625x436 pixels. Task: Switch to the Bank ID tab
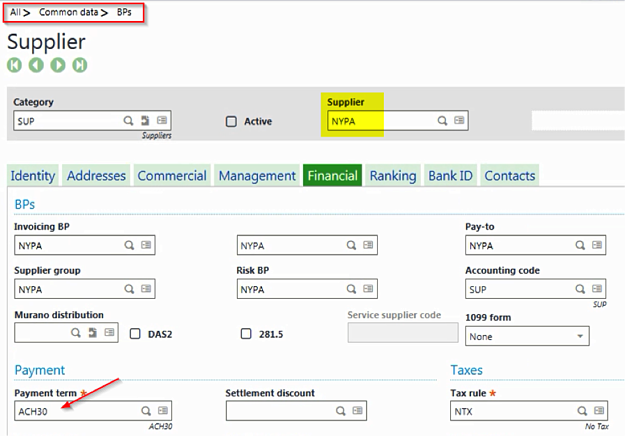tap(450, 176)
